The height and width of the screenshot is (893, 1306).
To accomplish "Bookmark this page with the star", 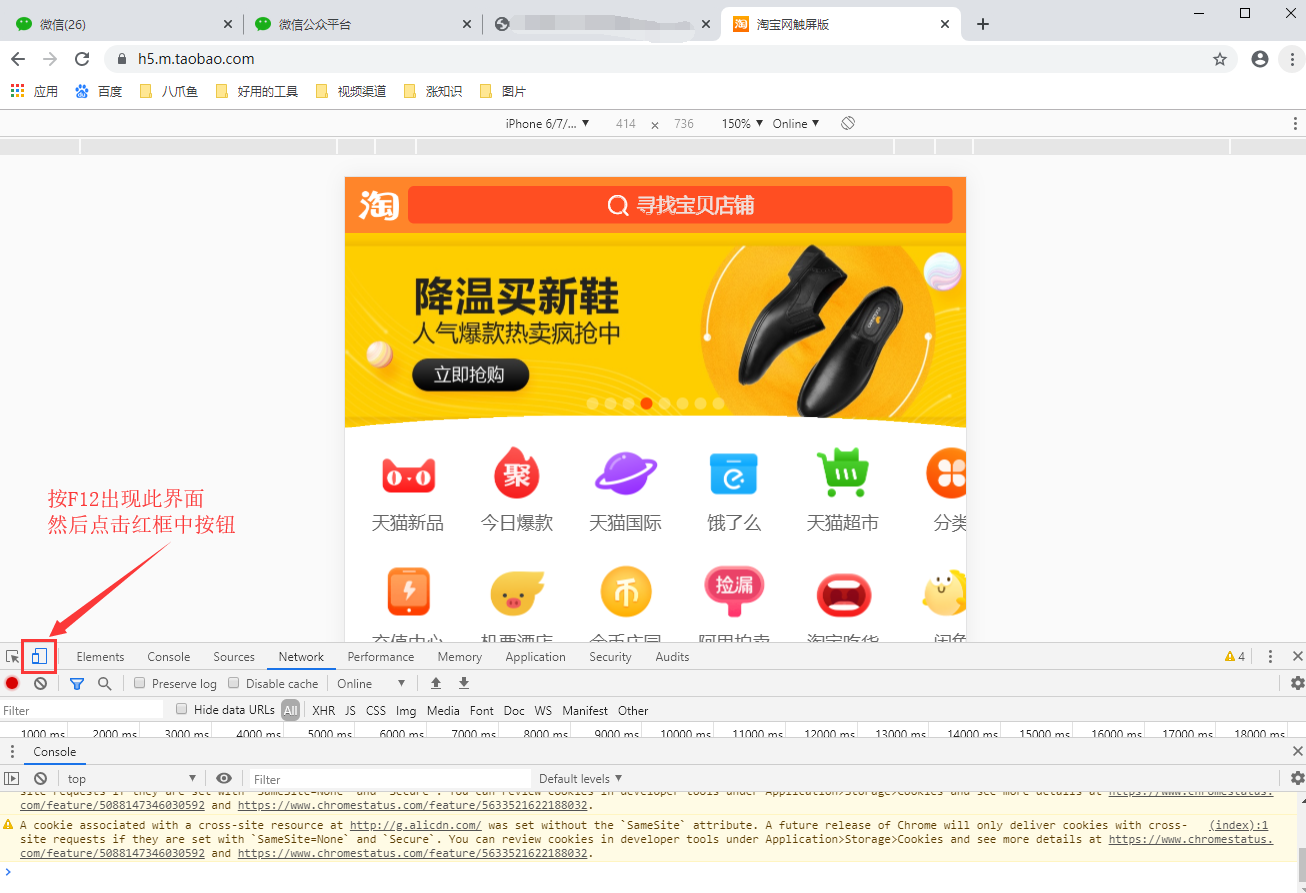I will [x=1220, y=59].
